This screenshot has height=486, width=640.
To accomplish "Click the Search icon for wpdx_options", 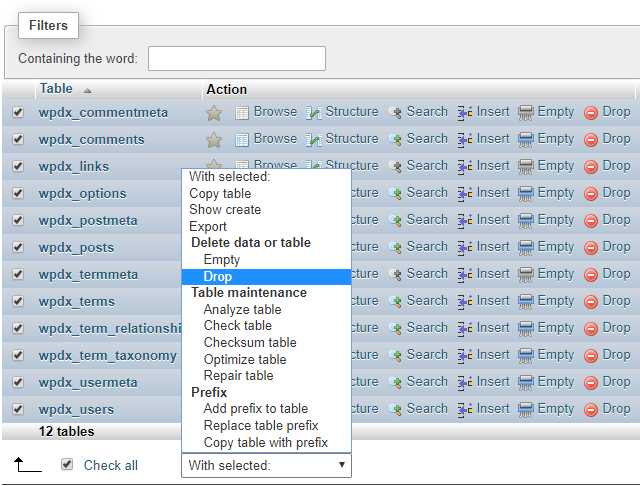I will pyautogui.click(x=395, y=194).
